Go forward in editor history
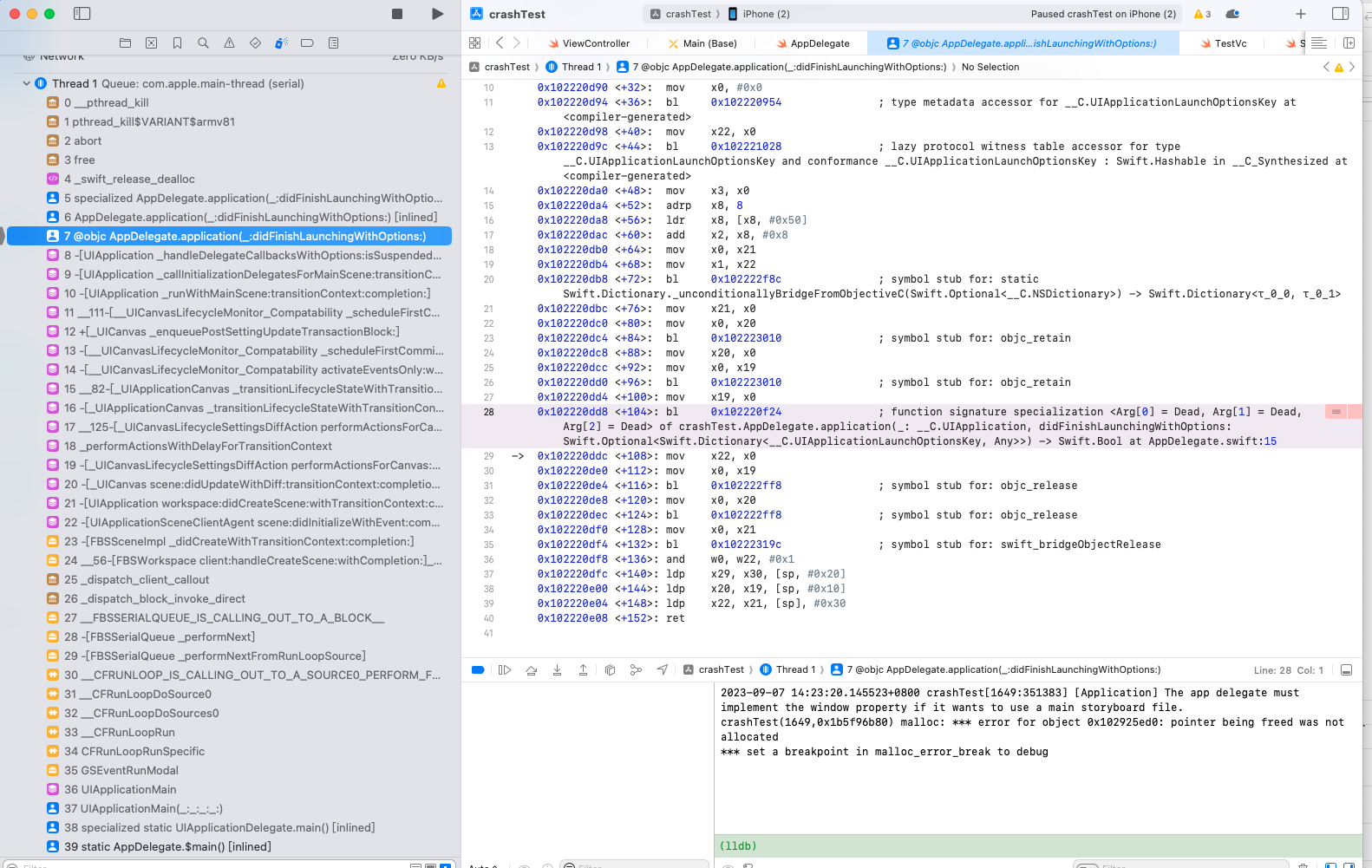1372x868 pixels. [x=517, y=42]
